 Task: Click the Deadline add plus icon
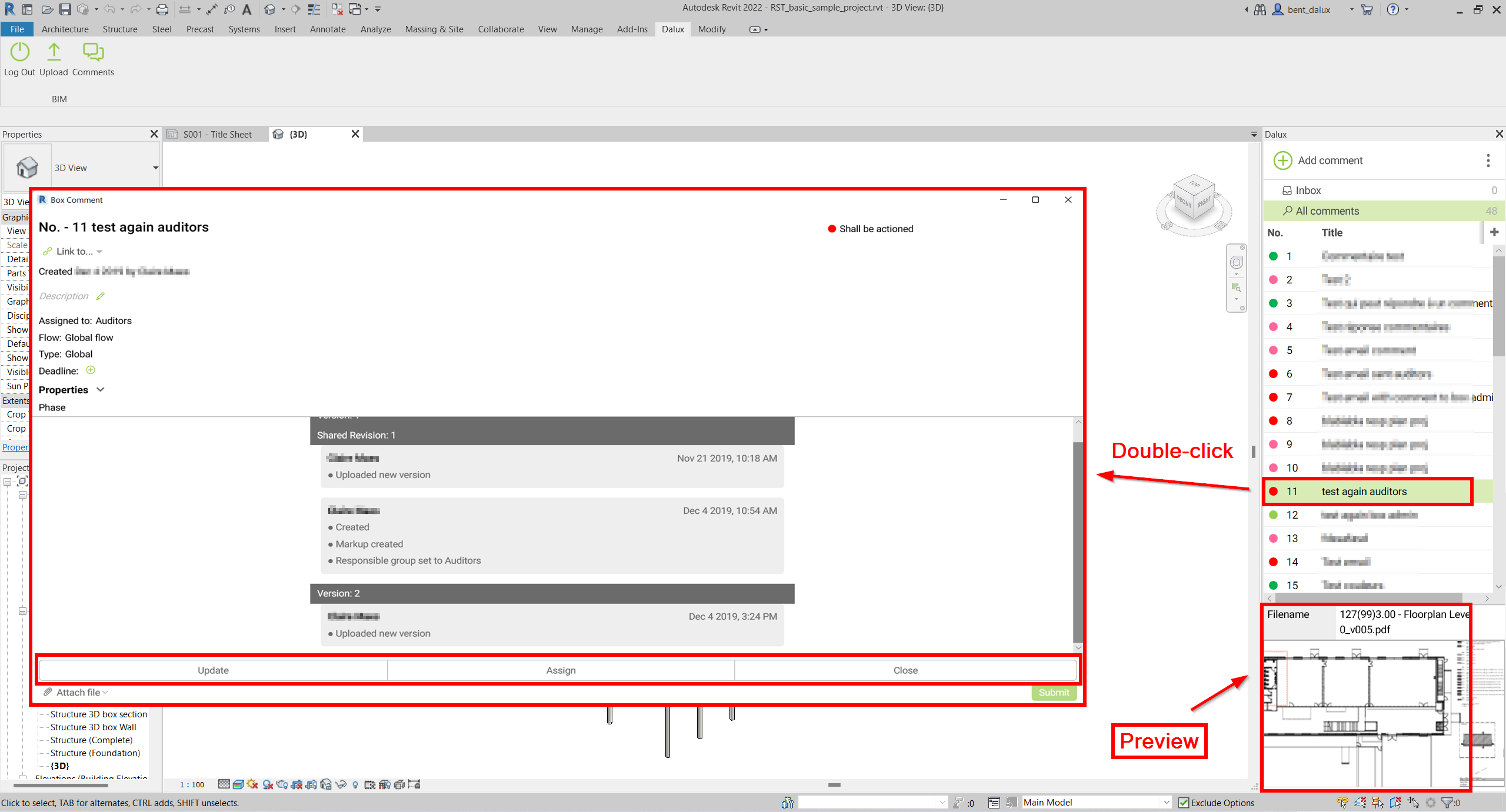(91, 370)
